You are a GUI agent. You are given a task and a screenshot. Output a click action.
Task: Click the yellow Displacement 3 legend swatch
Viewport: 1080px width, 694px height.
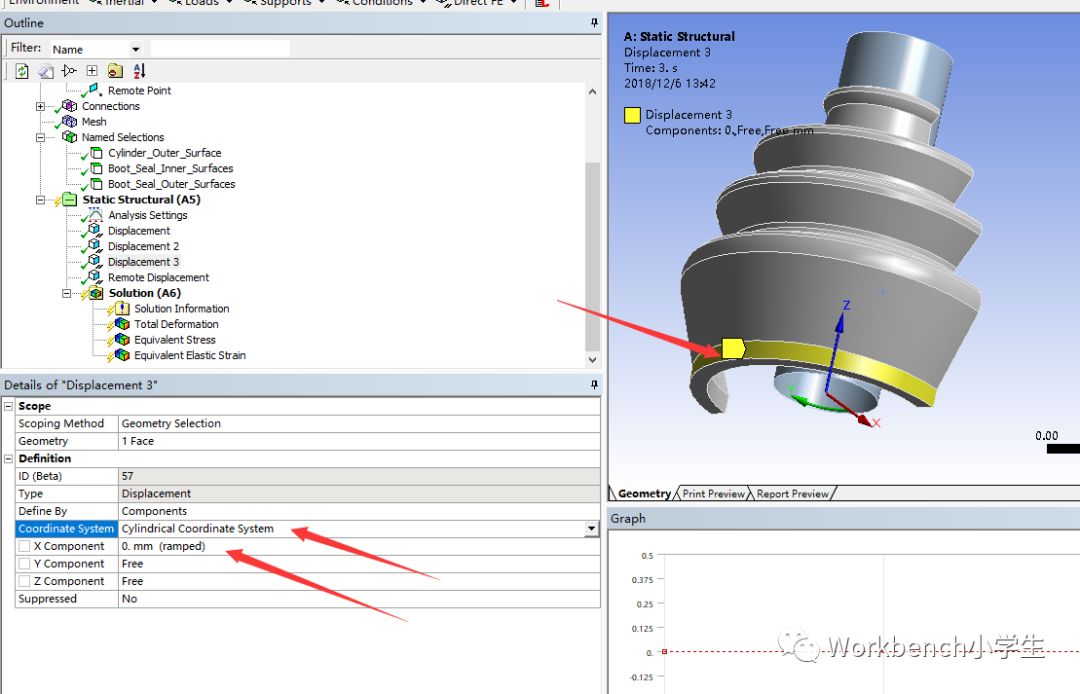tap(632, 115)
